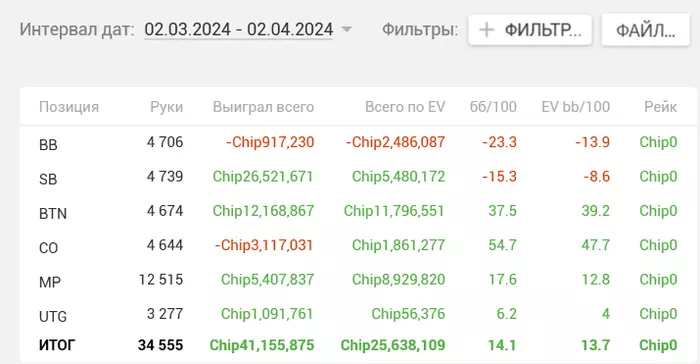Click the Chip41,155,875 total winnings value
The image size is (700, 364).
click(x=262, y=345)
